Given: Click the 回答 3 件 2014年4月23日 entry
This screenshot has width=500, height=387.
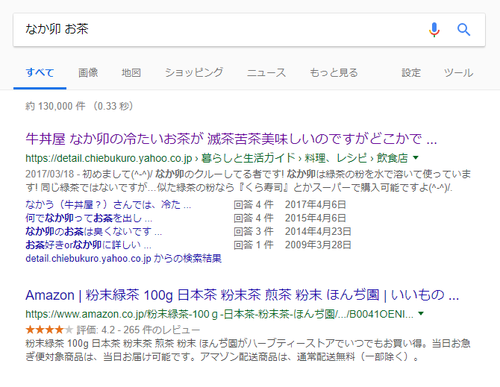Looking at the screenshot, I should 292,231.
